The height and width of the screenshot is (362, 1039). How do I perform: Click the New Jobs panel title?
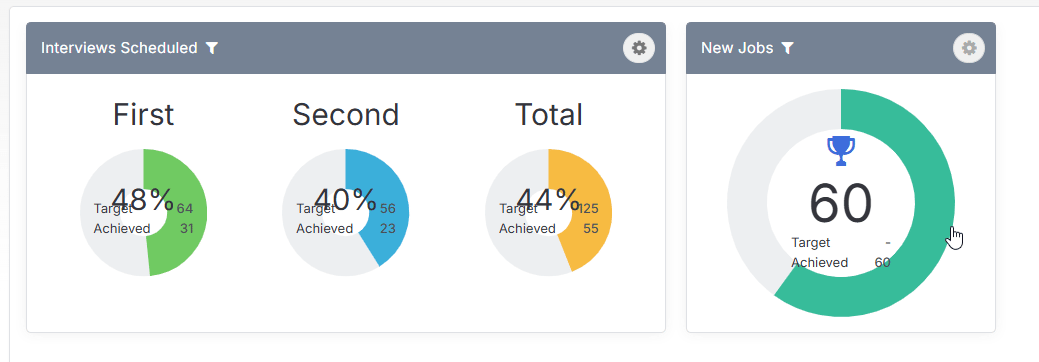pyautogui.click(x=737, y=48)
